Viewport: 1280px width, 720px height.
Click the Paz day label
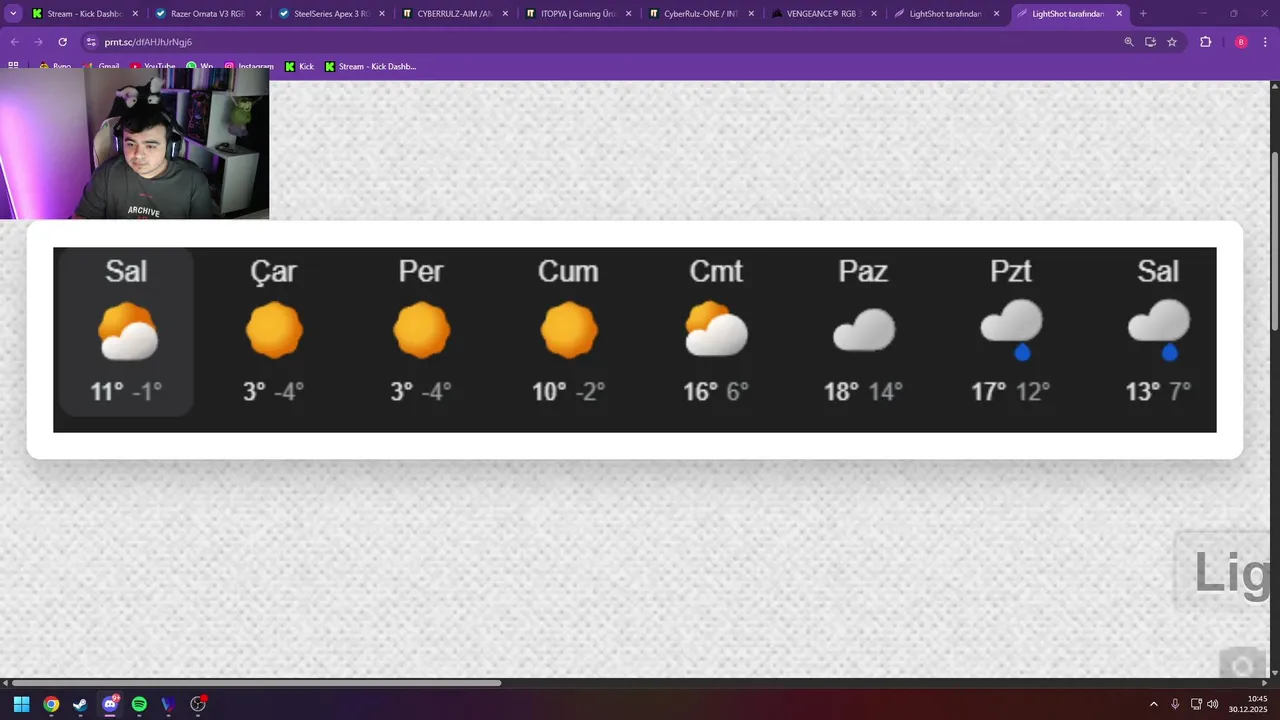(x=863, y=271)
